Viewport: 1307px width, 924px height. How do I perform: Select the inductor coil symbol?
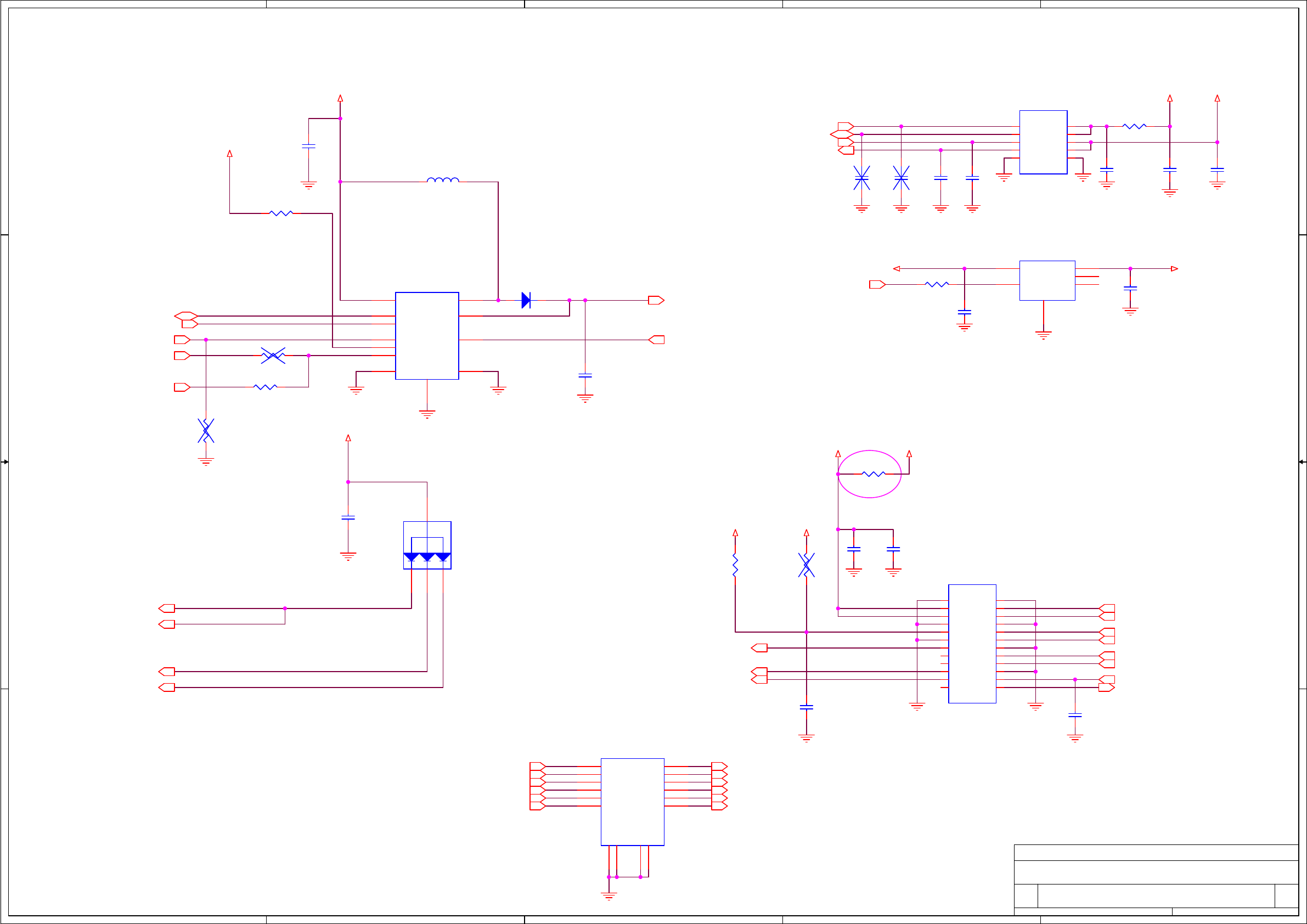pyautogui.click(x=442, y=180)
